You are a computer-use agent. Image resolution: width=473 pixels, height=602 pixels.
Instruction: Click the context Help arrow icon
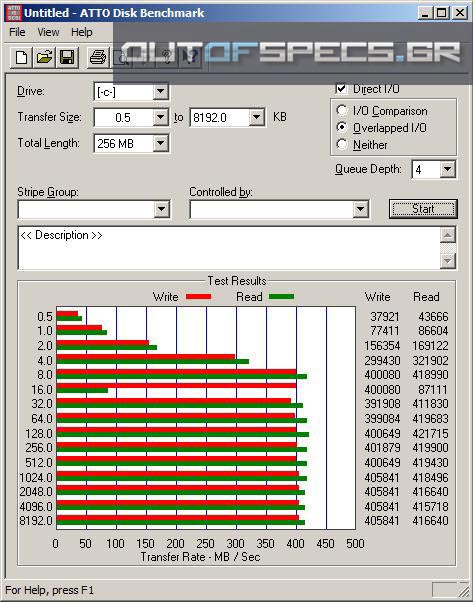pyautogui.click(x=190, y=58)
